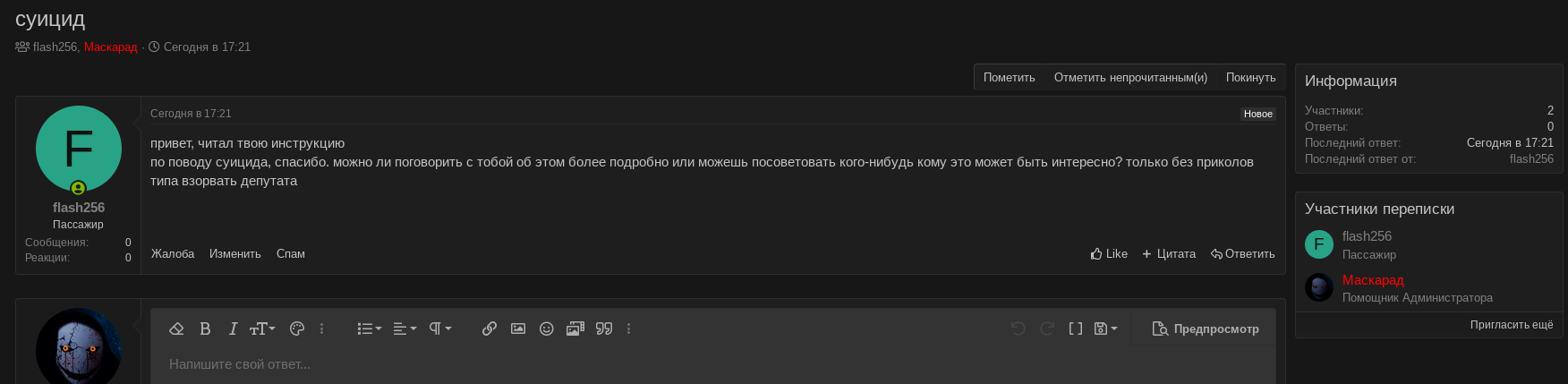This screenshot has height=384, width=1568.
Task: Toggle italic text formatting
Action: [x=233, y=329]
